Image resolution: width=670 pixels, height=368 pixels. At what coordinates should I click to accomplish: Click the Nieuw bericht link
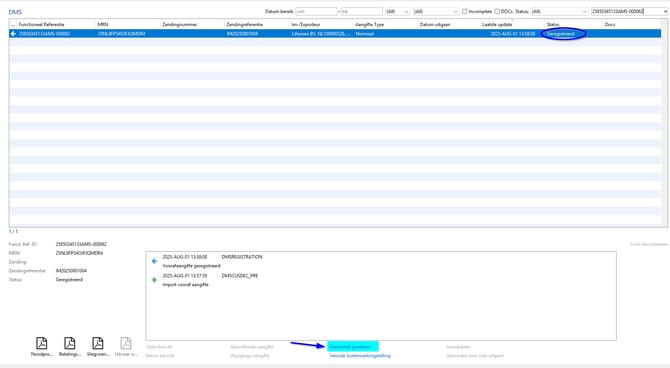tap(160, 356)
